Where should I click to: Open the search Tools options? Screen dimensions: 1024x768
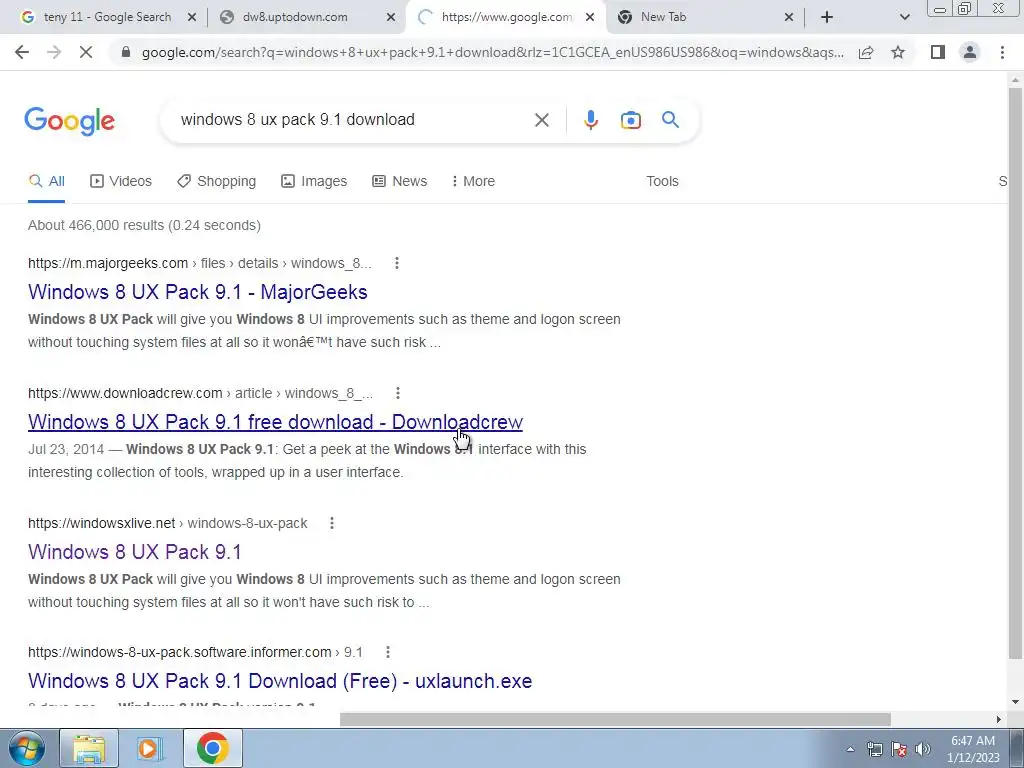pos(662,182)
